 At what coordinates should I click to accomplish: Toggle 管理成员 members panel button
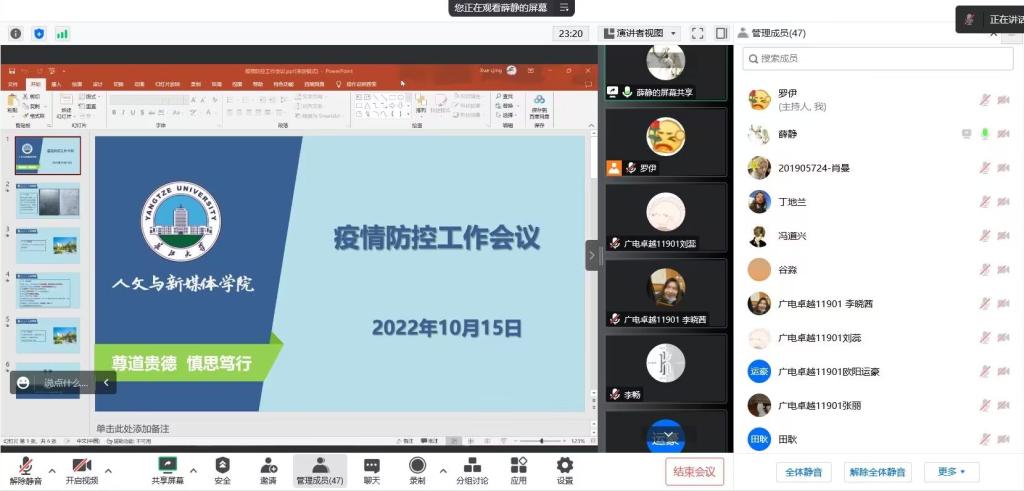[x=320, y=470]
